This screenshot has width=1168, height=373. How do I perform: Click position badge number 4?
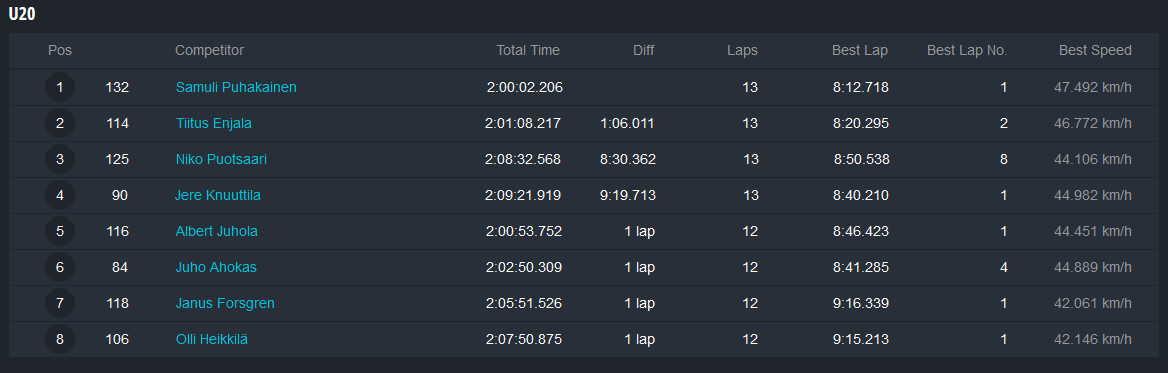[x=60, y=195]
